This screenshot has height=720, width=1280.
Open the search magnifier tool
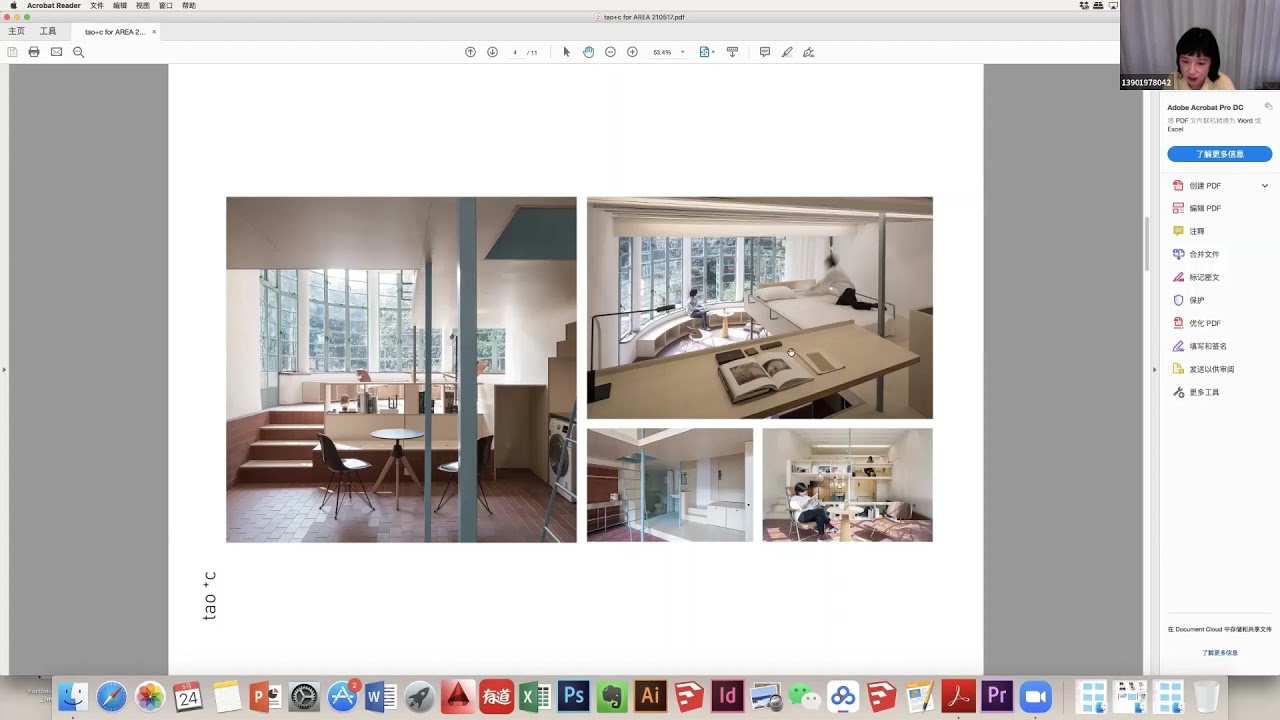point(78,52)
